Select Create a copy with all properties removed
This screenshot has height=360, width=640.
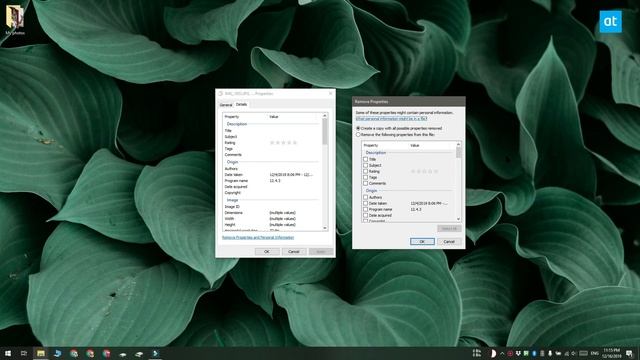(x=358, y=128)
